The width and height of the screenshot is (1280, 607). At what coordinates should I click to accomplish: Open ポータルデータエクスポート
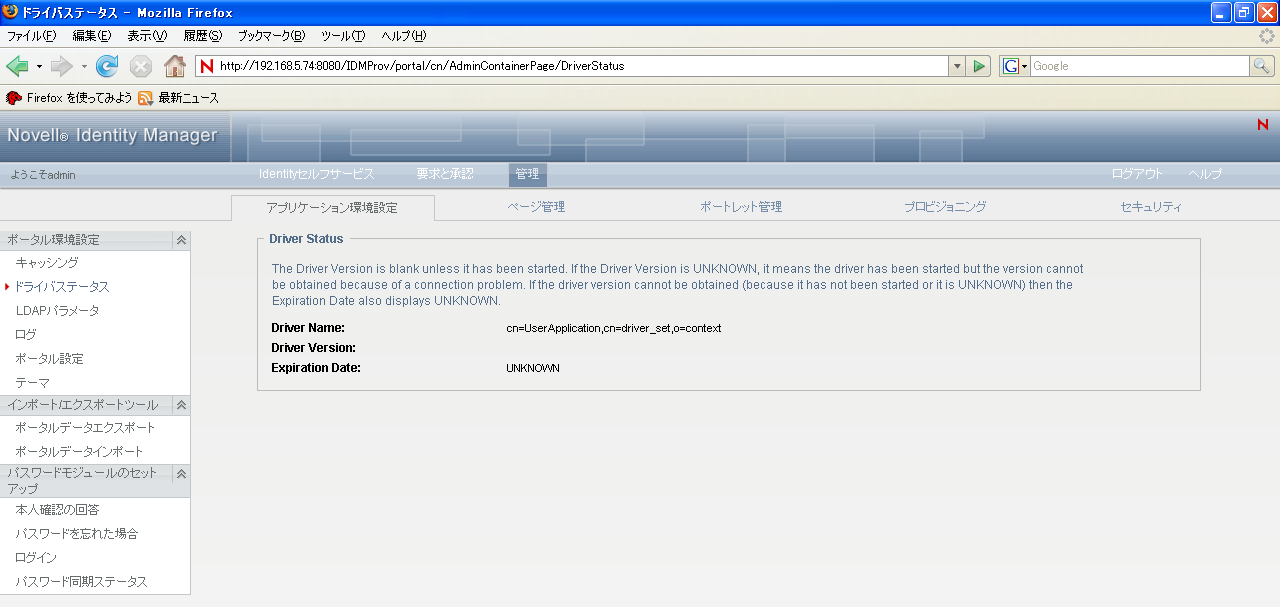(85, 427)
